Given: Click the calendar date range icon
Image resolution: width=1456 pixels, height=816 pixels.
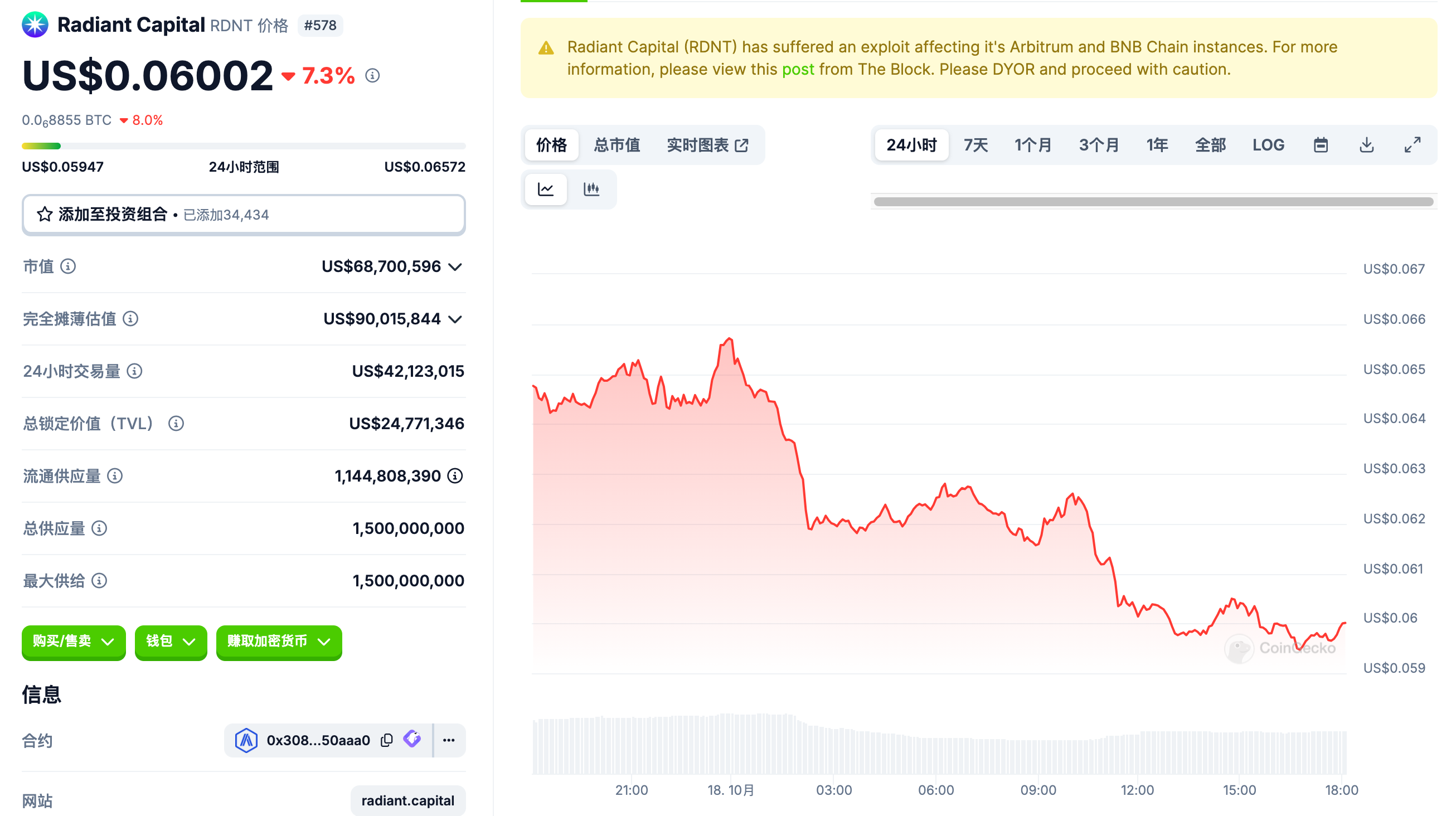Looking at the screenshot, I should point(1321,145).
